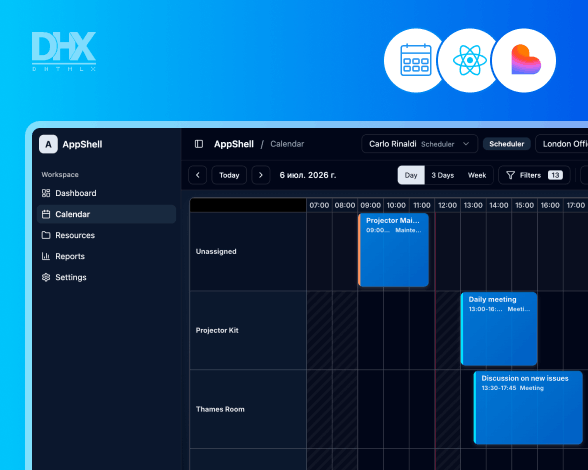588x470 pixels.
Task: Jump to Today
Action: [x=229, y=175]
